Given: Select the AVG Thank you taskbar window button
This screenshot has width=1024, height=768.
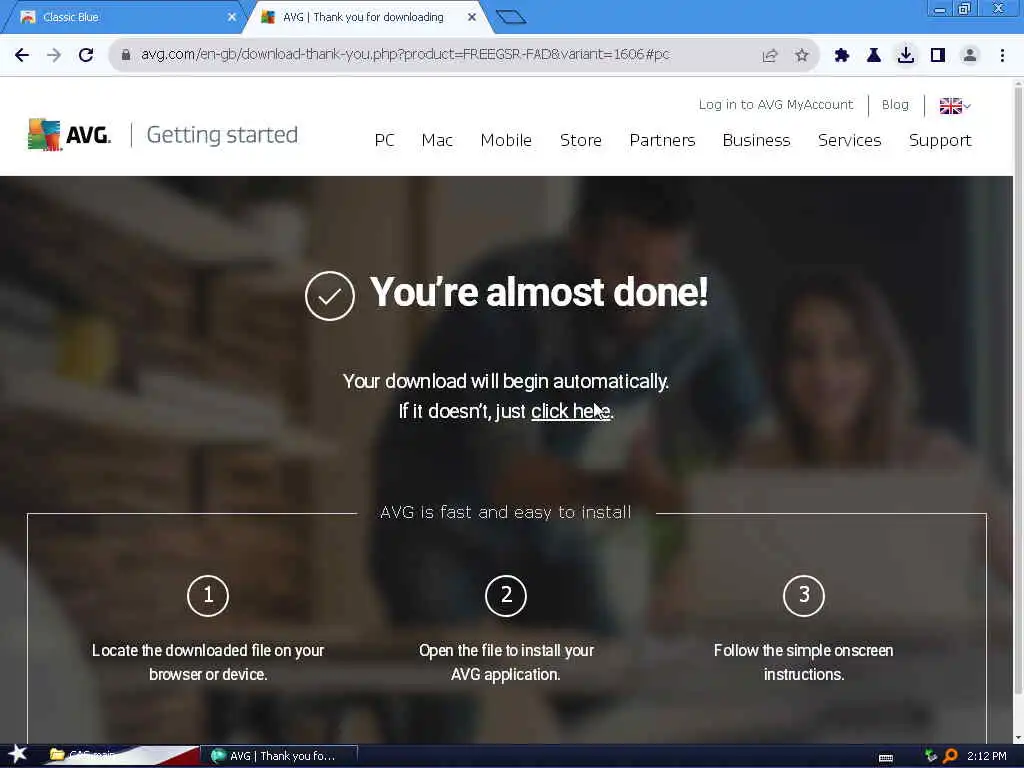Looking at the screenshot, I should coord(280,756).
